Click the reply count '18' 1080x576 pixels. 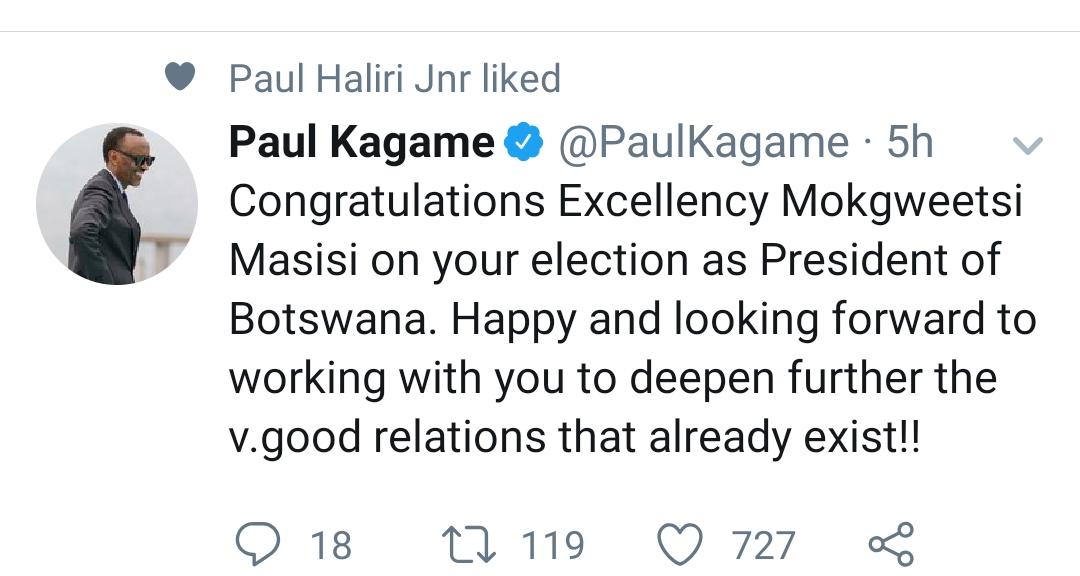point(330,546)
